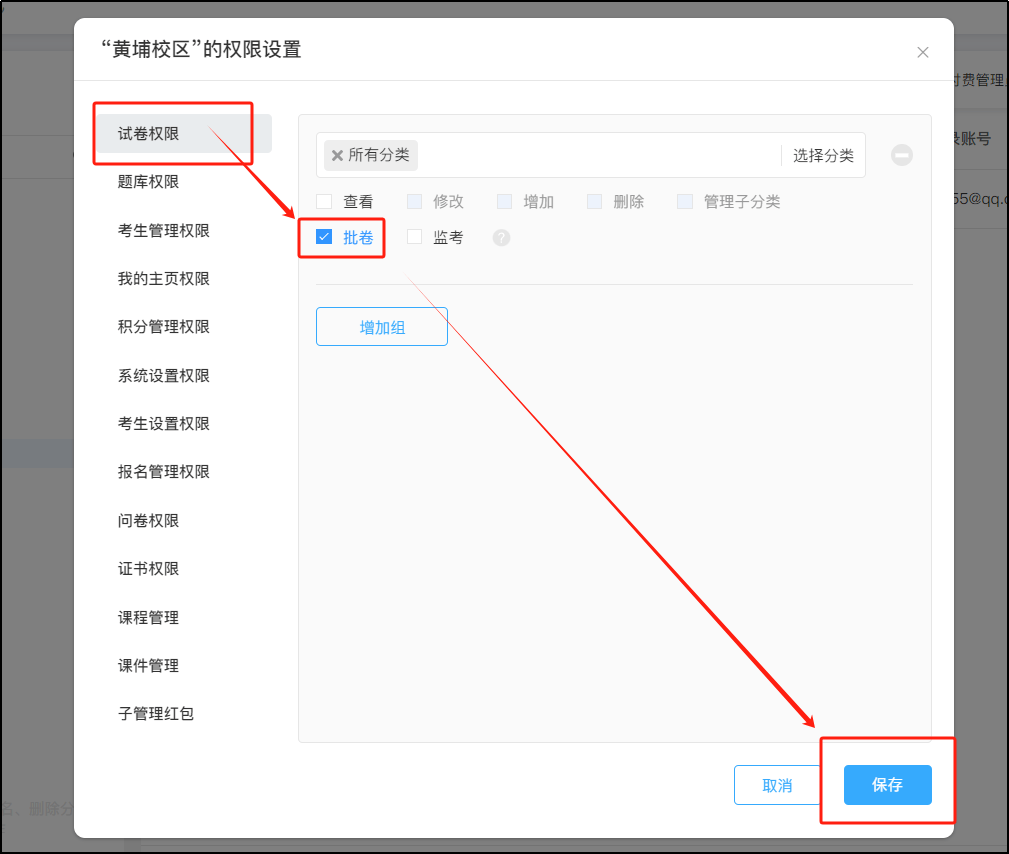Click the 增加组 button to add a group
The image size is (1009, 854).
pos(381,326)
